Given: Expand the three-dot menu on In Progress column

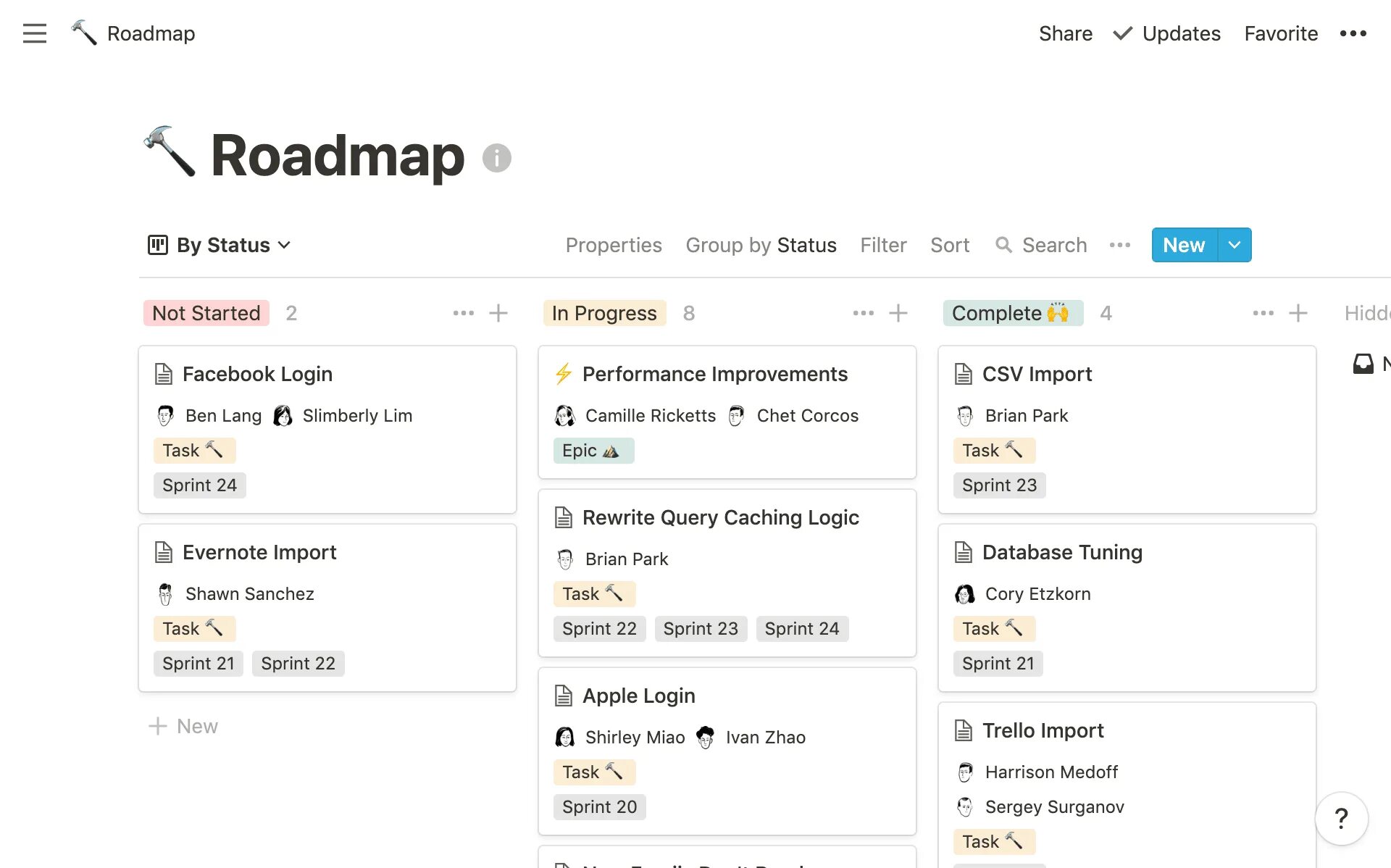Looking at the screenshot, I should [862, 313].
